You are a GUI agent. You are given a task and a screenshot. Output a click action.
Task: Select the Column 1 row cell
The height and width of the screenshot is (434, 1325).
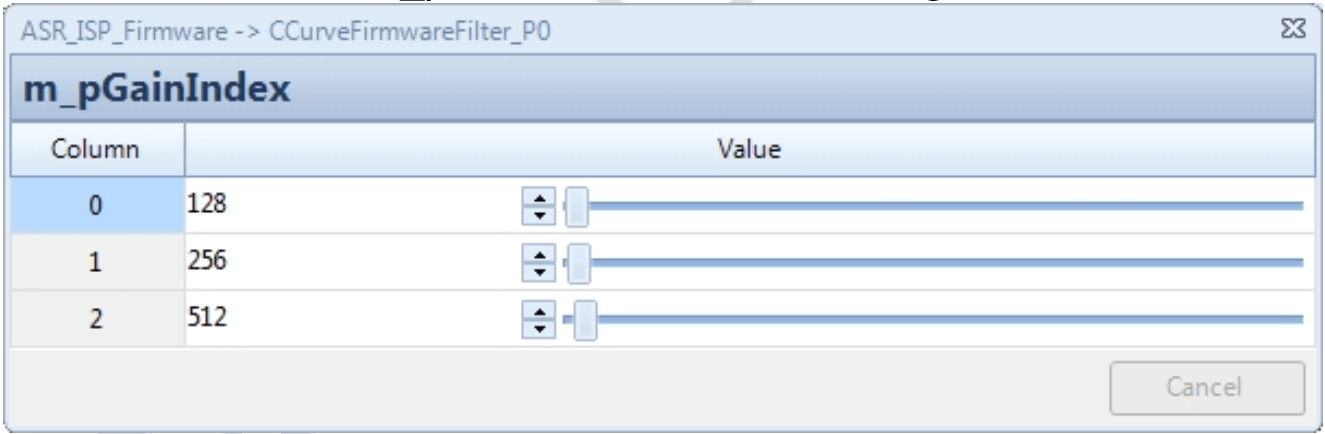[x=97, y=264]
